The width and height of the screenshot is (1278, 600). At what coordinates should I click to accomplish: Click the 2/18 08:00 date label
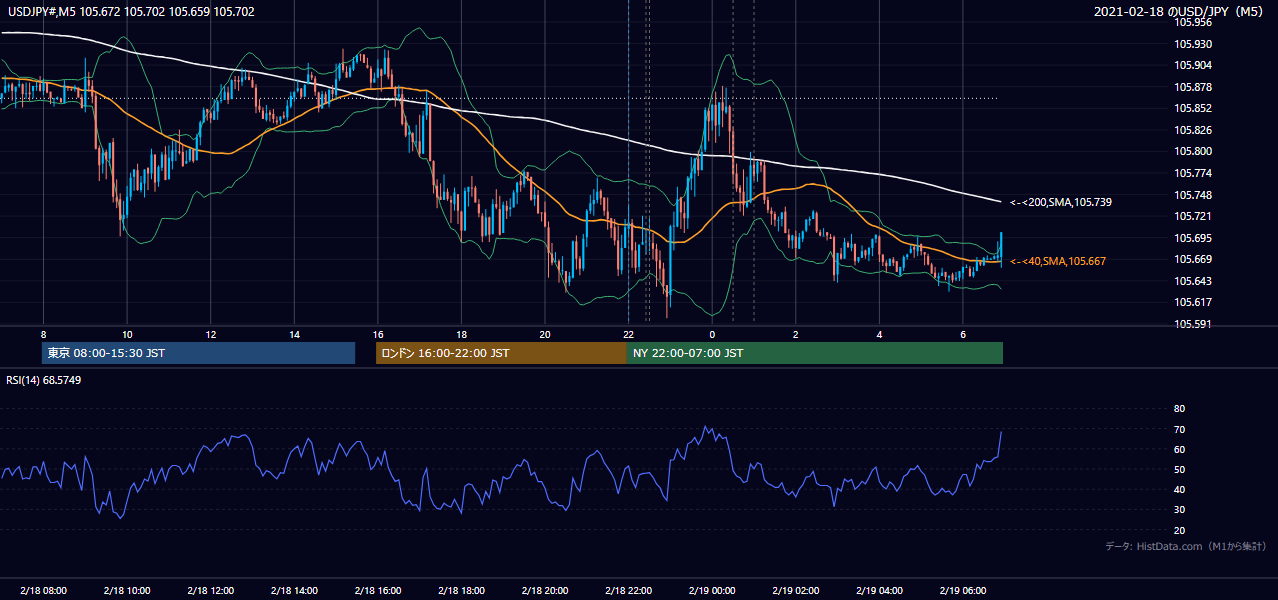(x=43, y=591)
